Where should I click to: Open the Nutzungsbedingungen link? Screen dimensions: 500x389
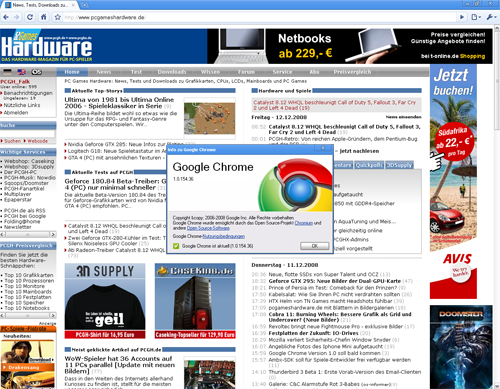click(224, 236)
